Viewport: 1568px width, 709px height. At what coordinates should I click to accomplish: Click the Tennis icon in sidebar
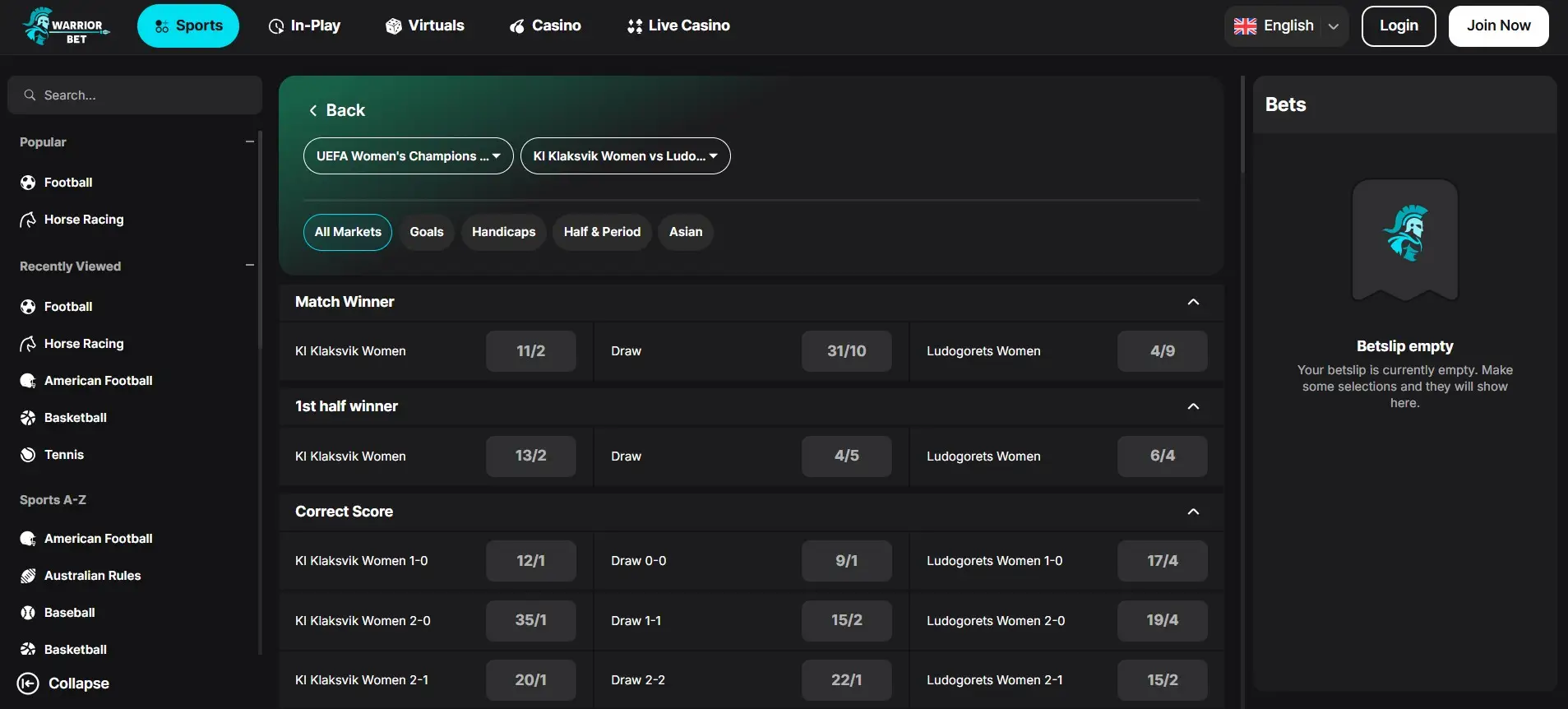28,455
